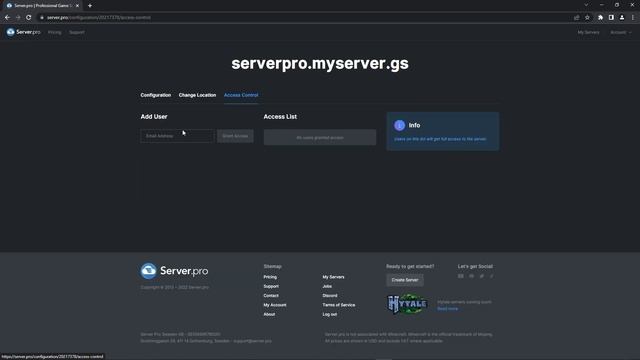Image resolution: width=640 pixels, height=360 pixels.
Task: Open the second social media icon in footer
Action: pyautogui.click(x=471, y=276)
